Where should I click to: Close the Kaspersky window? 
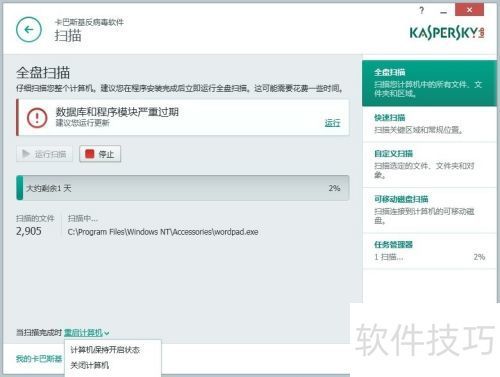(x=469, y=10)
